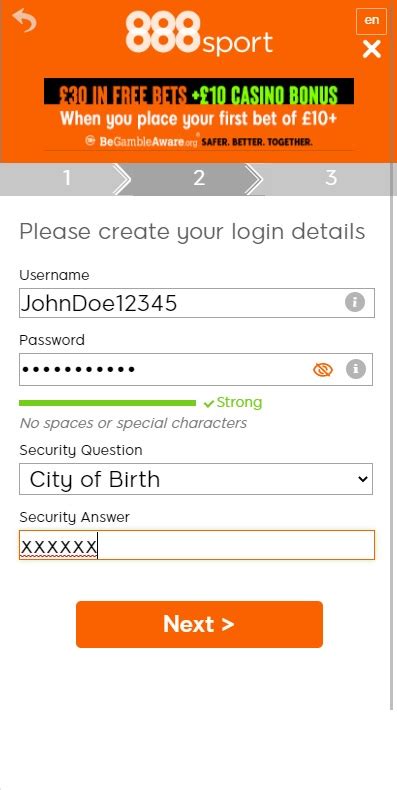Select step 2 in progress bar
This screenshot has width=397, height=790.
point(199,178)
